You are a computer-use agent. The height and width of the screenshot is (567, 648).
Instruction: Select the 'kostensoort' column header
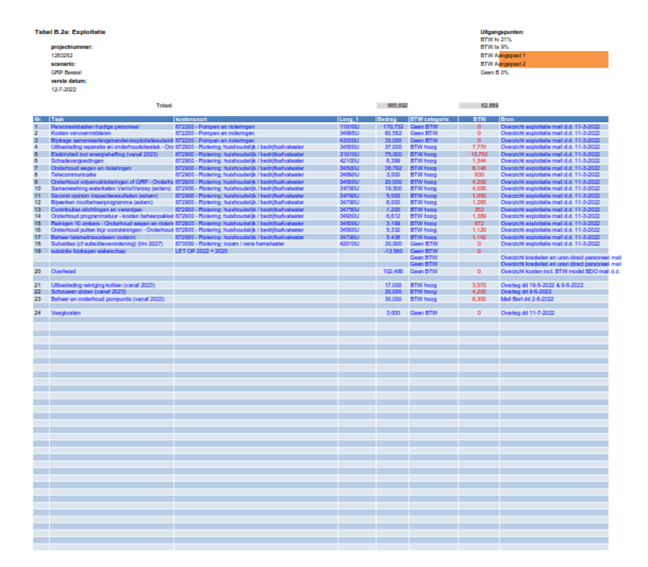coord(196,118)
